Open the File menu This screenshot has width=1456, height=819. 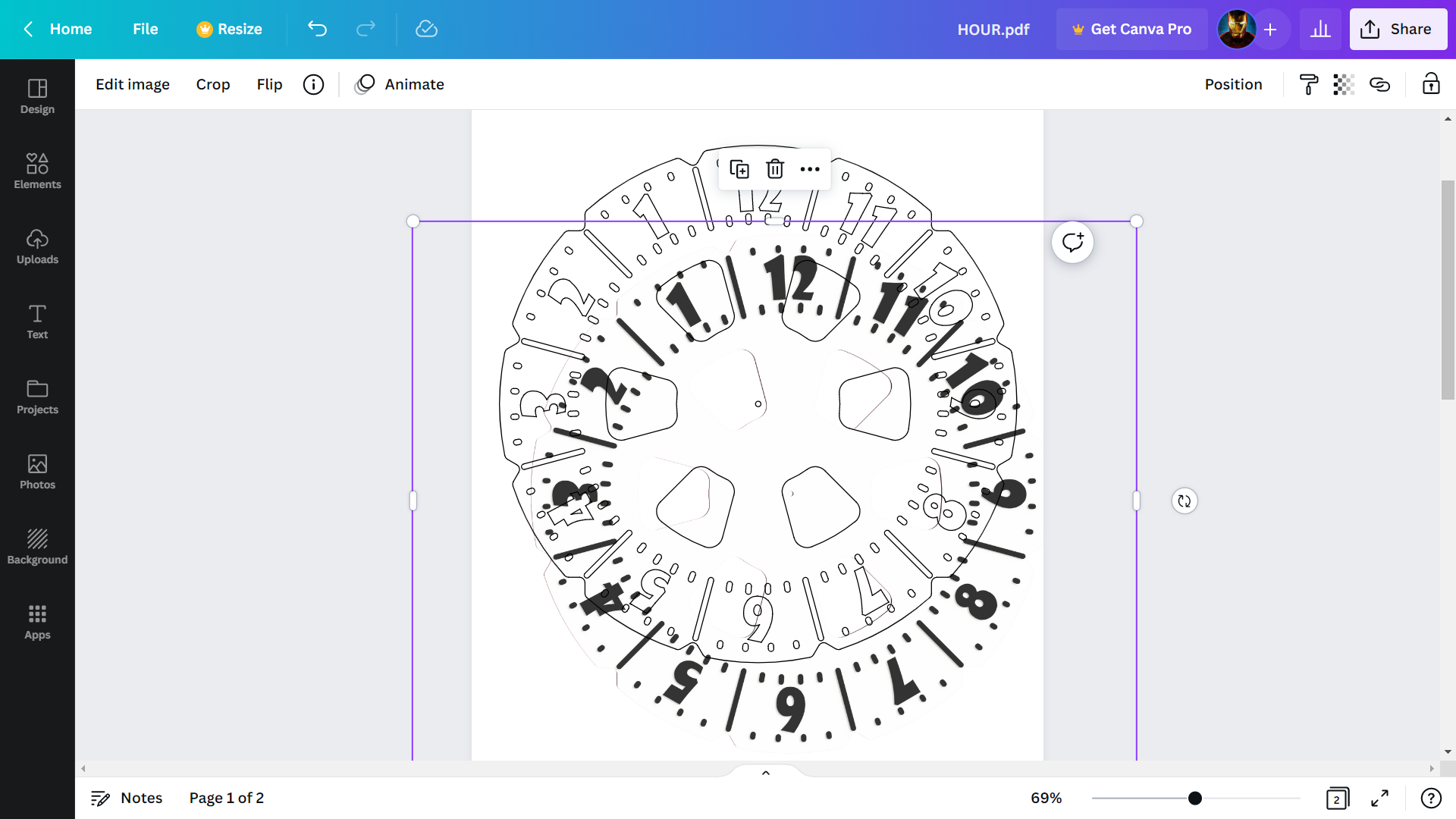(x=145, y=29)
